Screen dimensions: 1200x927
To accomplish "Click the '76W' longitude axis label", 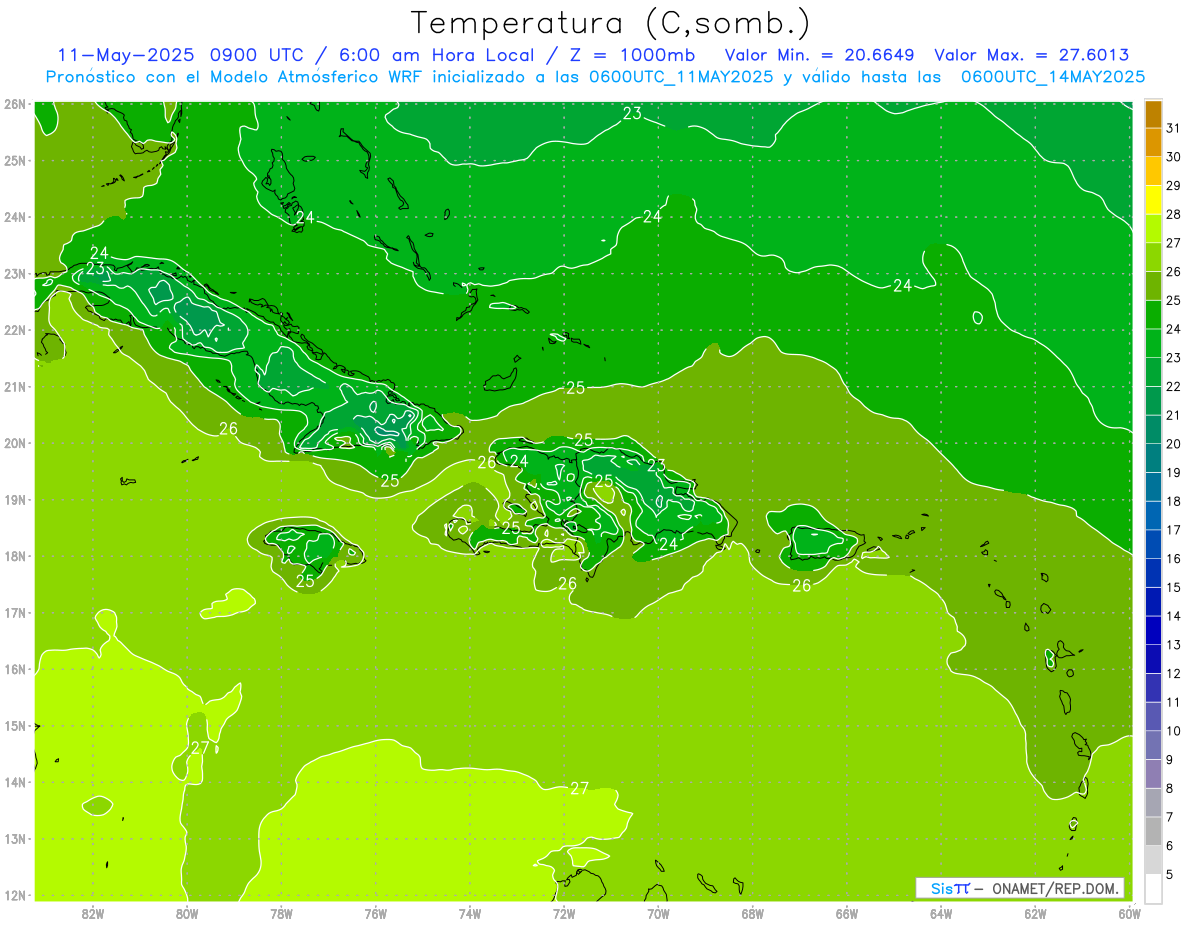I will click(375, 912).
